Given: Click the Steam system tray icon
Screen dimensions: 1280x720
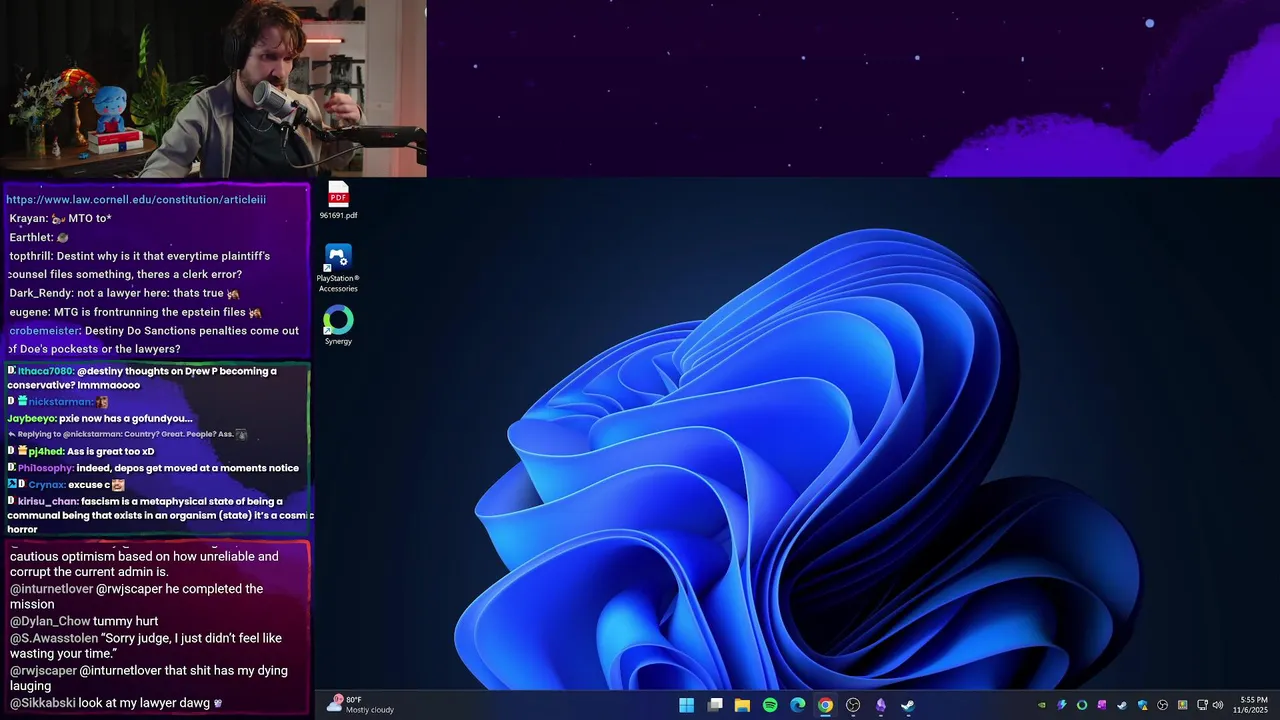Looking at the screenshot, I should pos(1122,705).
